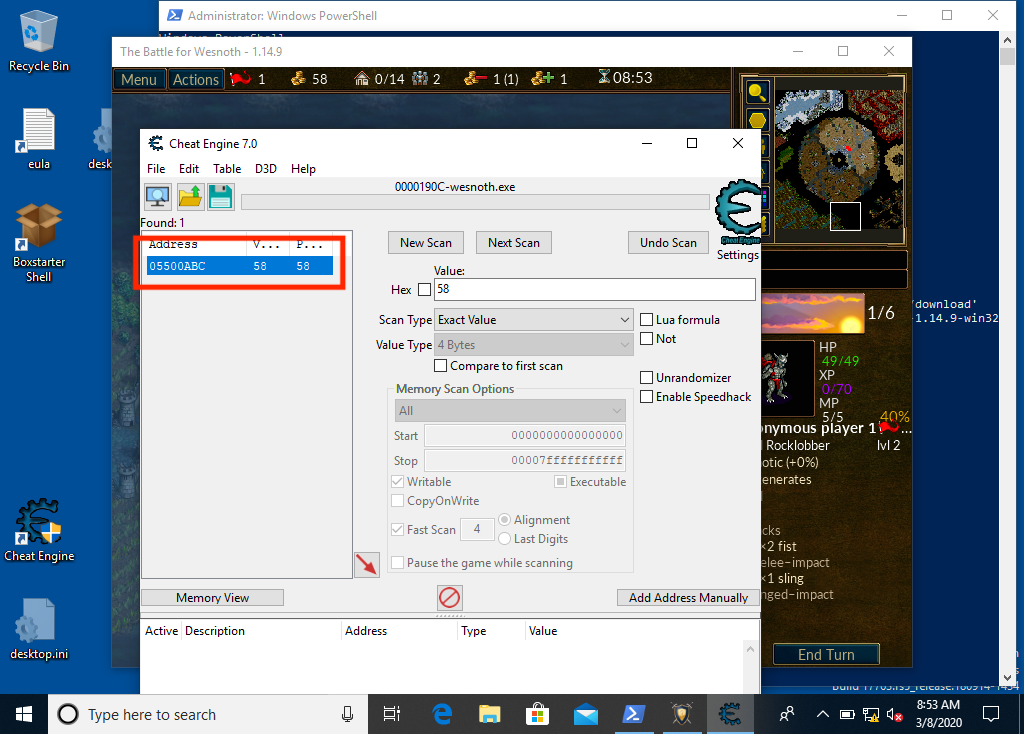Image resolution: width=1024 pixels, height=734 pixels.
Task: Click the New Scan button
Action: point(426,243)
